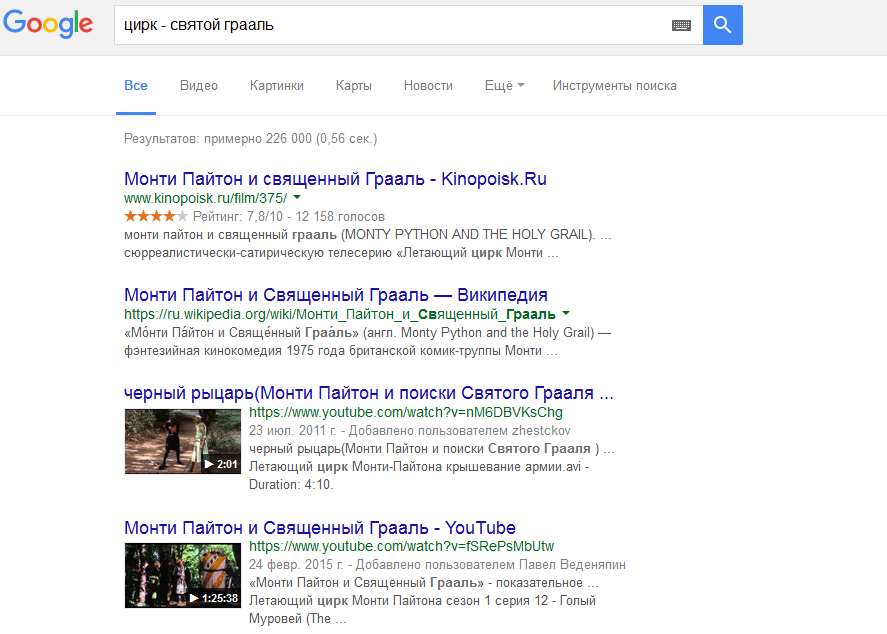Screen dimensions: 887x634
Task: Click the Google logo
Action: click(48, 25)
